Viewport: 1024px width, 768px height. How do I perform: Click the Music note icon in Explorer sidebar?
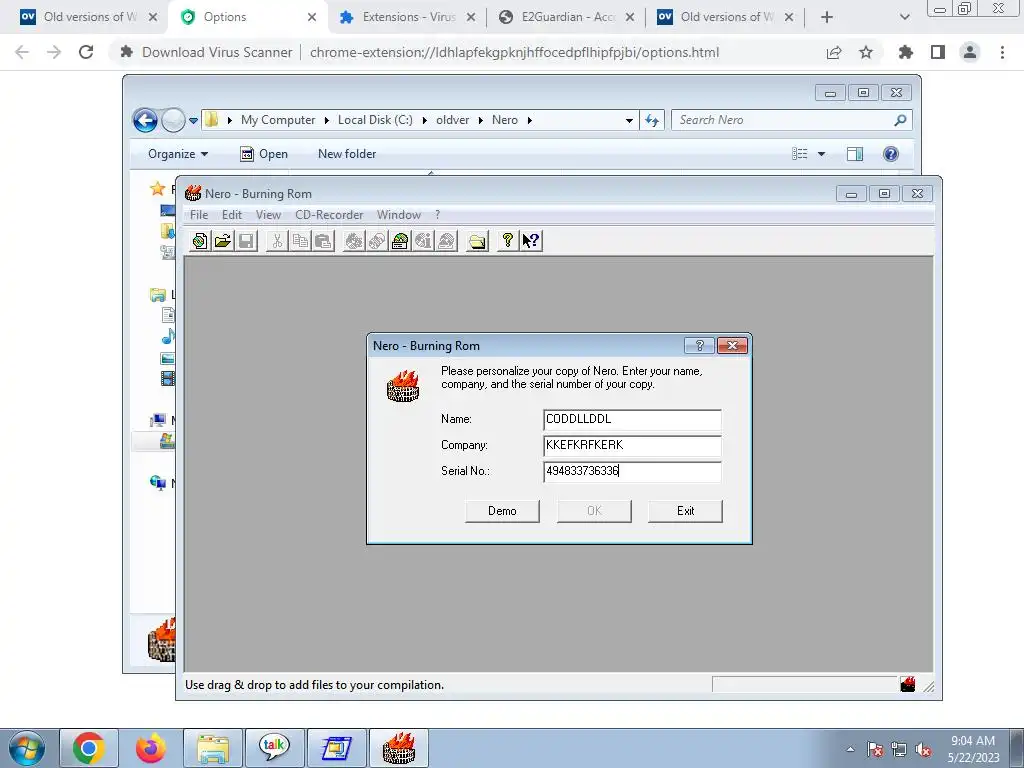(168, 336)
